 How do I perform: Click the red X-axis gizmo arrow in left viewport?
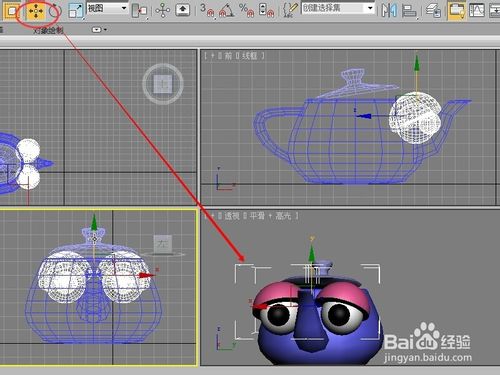pyautogui.click(x=147, y=275)
